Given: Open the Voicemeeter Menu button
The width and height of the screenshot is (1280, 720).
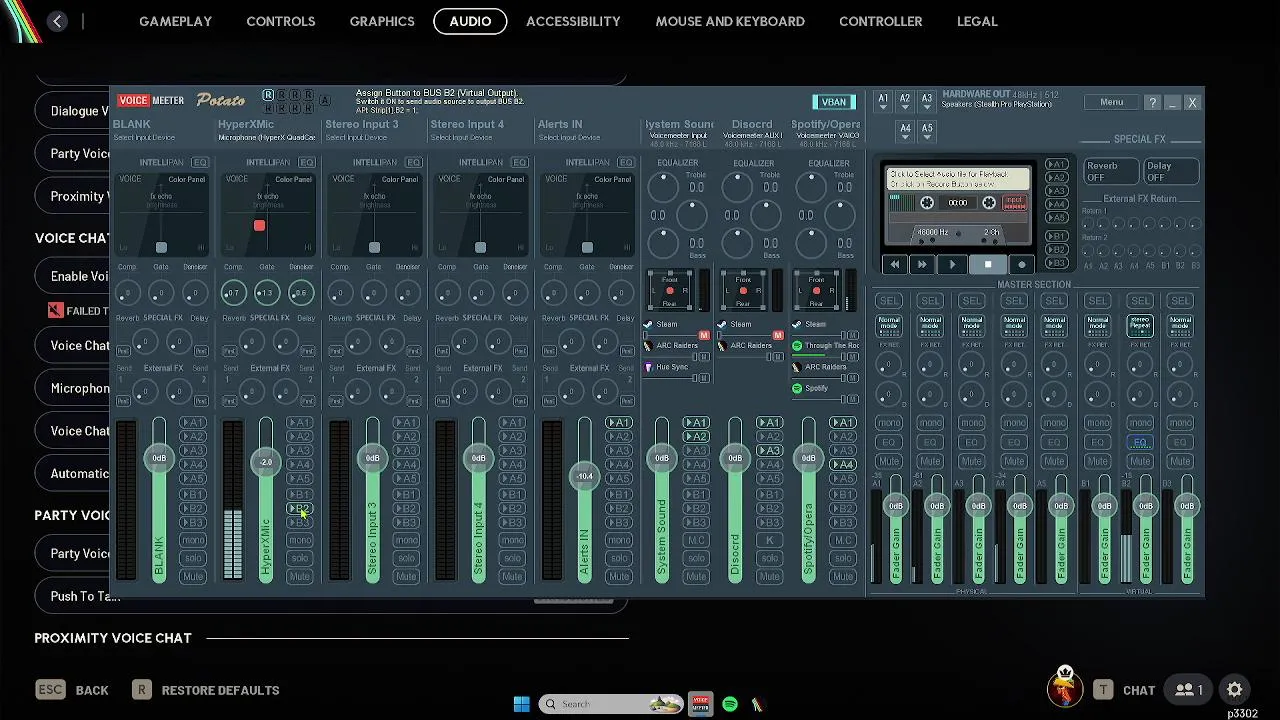Looking at the screenshot, I should click(x=1111, y=102).
